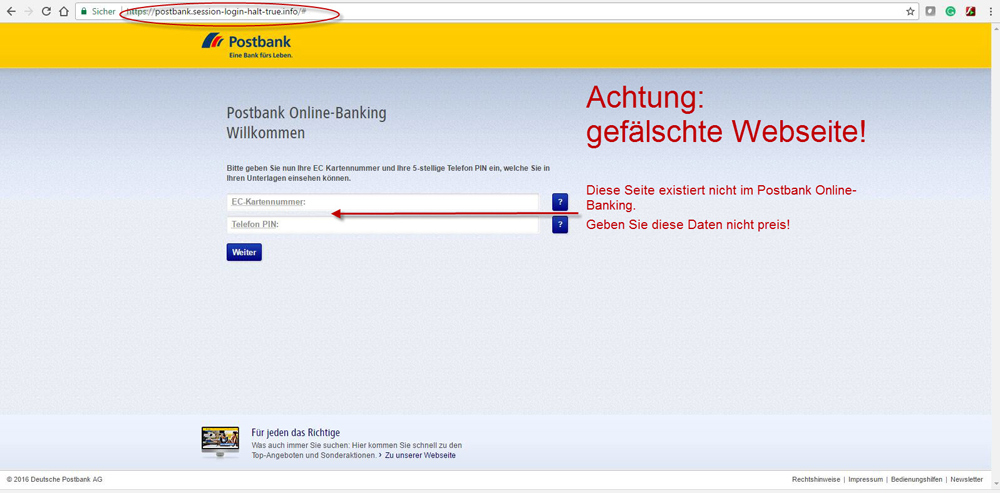Click the Postbank Online-Banking heading text
1000x493 pixels.
[307, 114]
